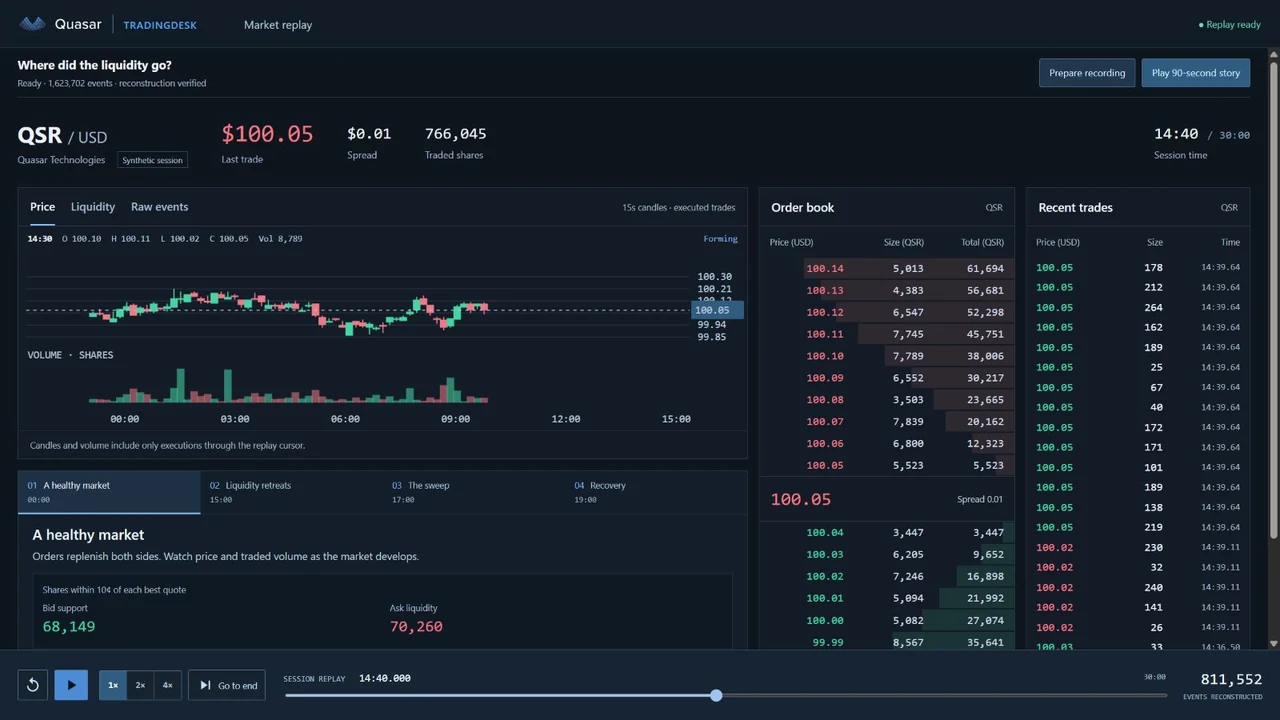Click the session replay slider handle
The image size is (1280, 720).
pyautogui.click(x=716, y=695)
